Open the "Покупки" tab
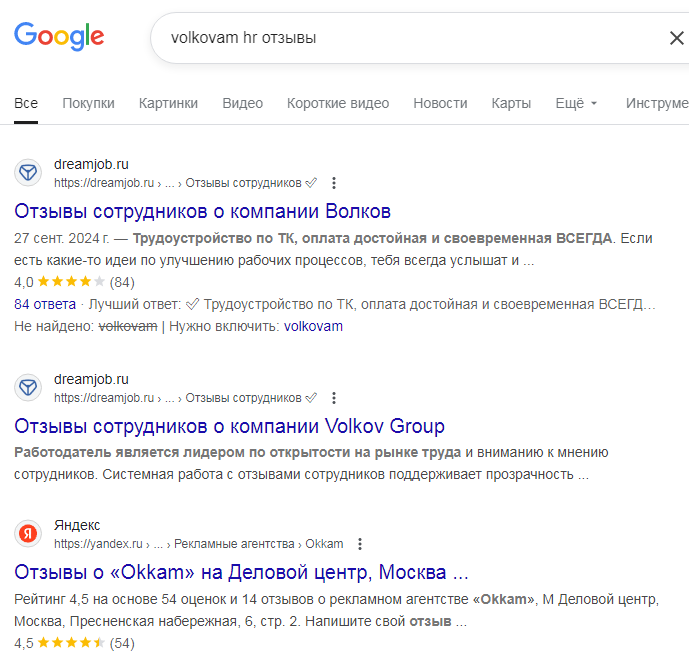 click(88, 103)
